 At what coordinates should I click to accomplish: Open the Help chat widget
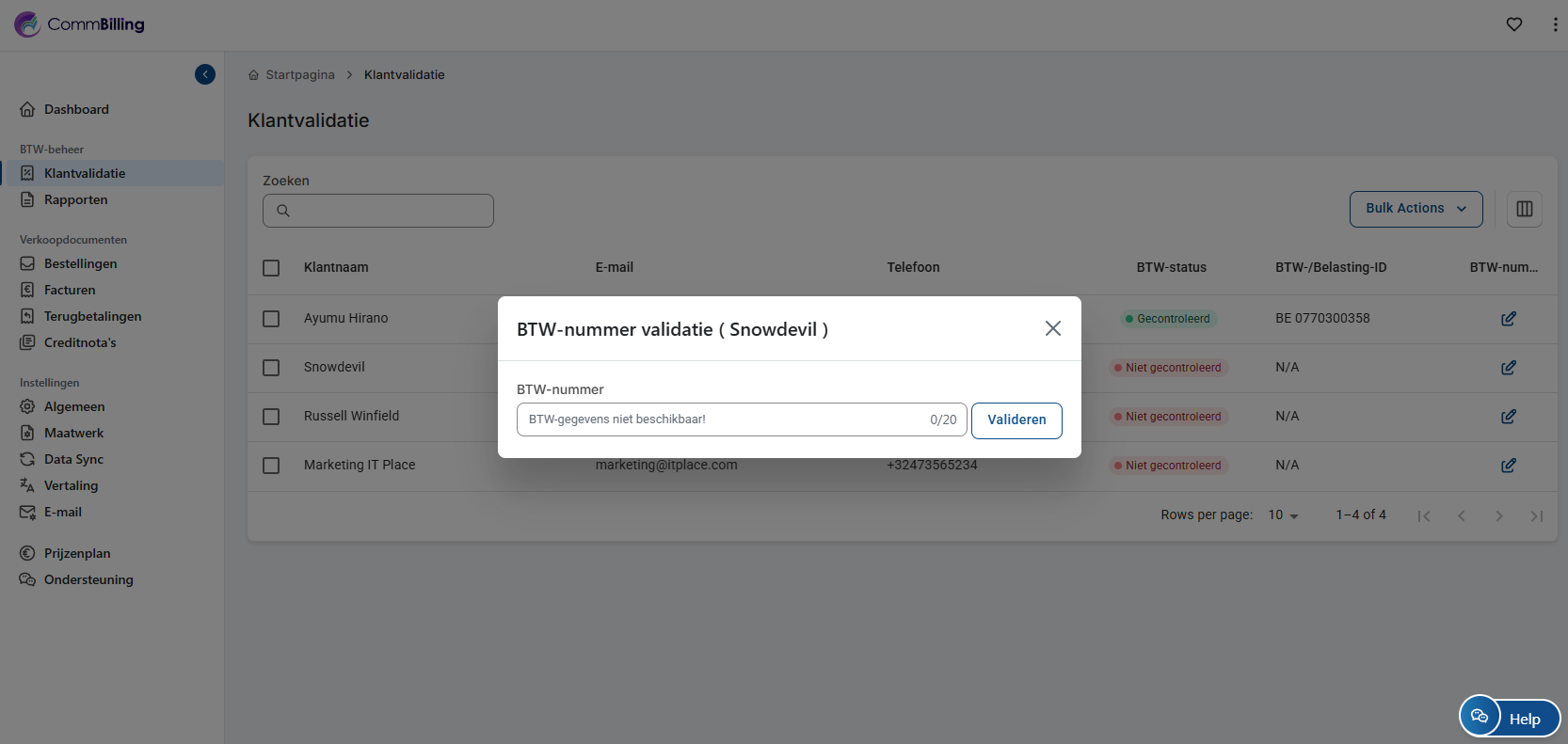click(1509, 718)
